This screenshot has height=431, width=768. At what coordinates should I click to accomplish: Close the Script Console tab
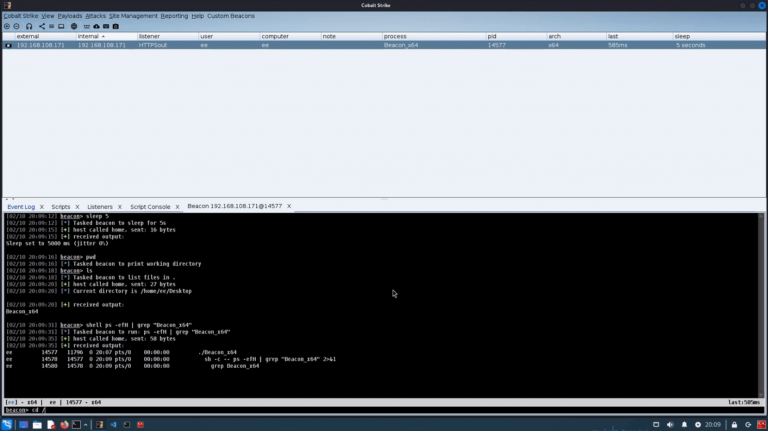coord(177,207)
